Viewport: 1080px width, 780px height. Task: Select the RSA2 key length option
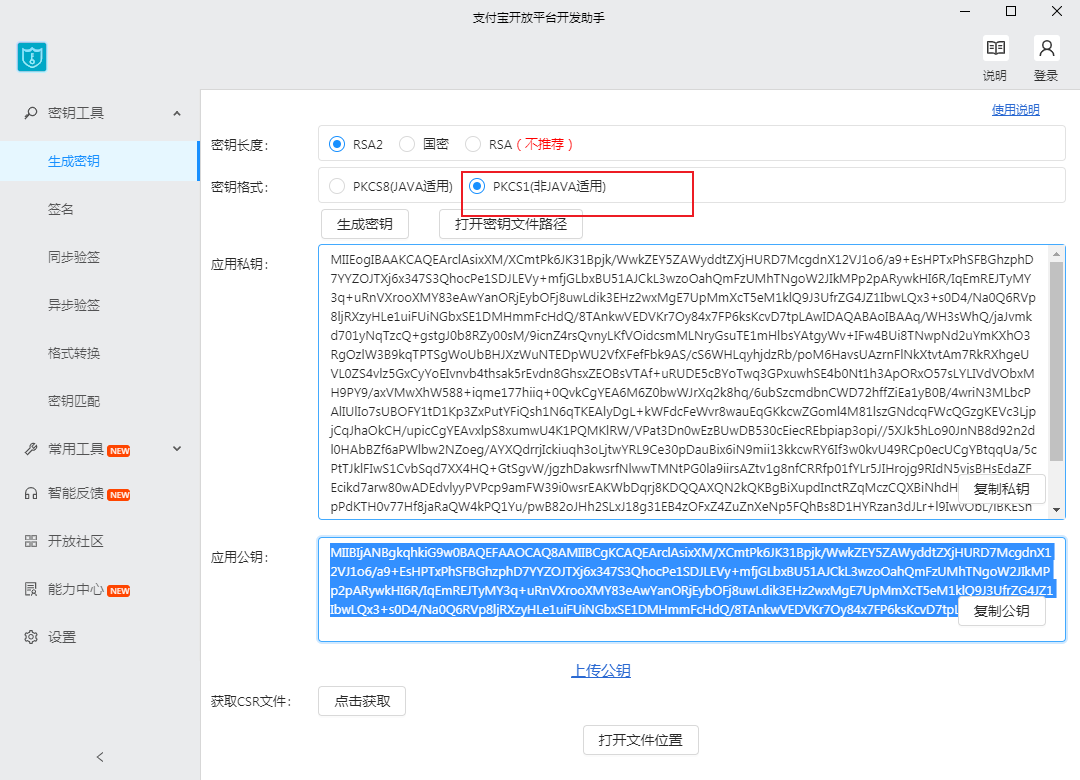tap(337, 144)
